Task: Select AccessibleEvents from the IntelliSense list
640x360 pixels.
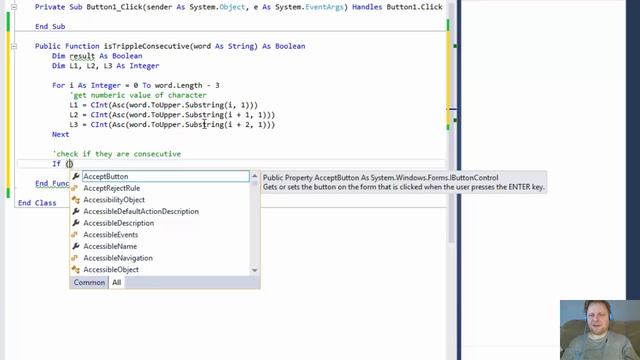Action: (x=111, y=235)
